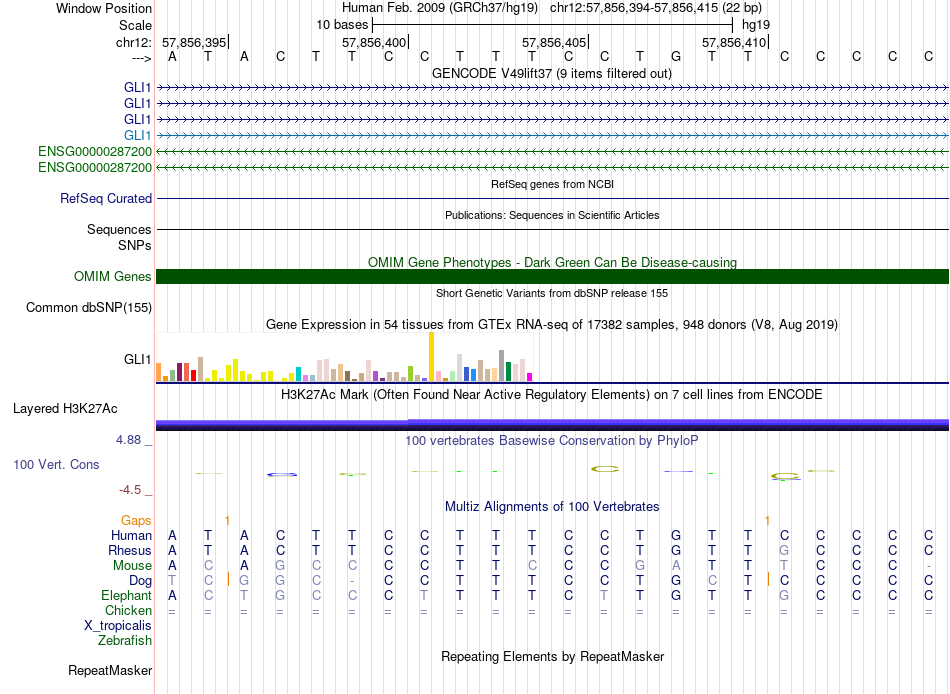The image size is (950, 694).
Task: Select the Mouse alignment row label
Action: pos(132,566)
